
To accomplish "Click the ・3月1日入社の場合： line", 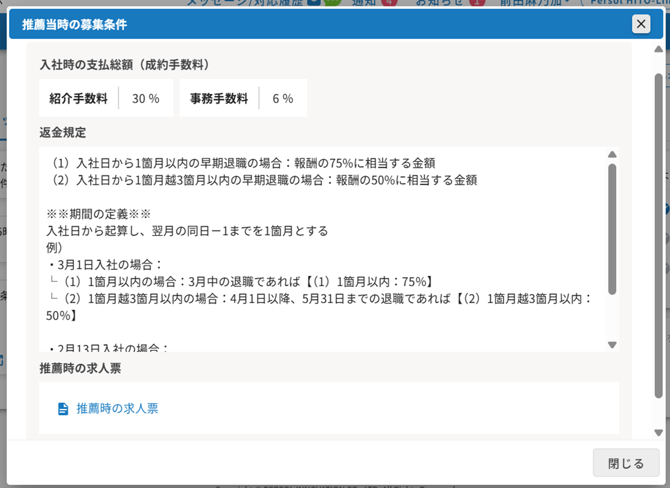I will coord(104,264).
